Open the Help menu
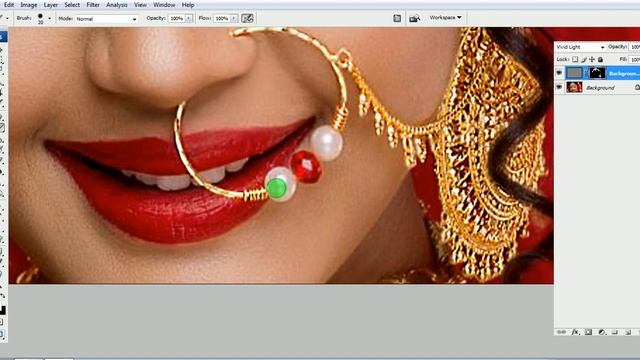 188,5
